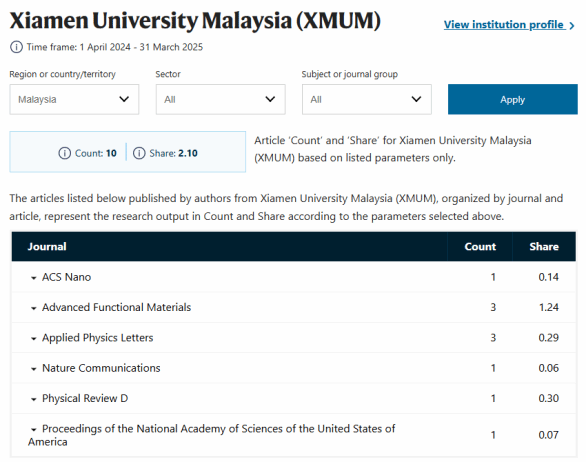Click the Advanced Functional Materials journal name
Screen dimensions: 586x462
116,307
